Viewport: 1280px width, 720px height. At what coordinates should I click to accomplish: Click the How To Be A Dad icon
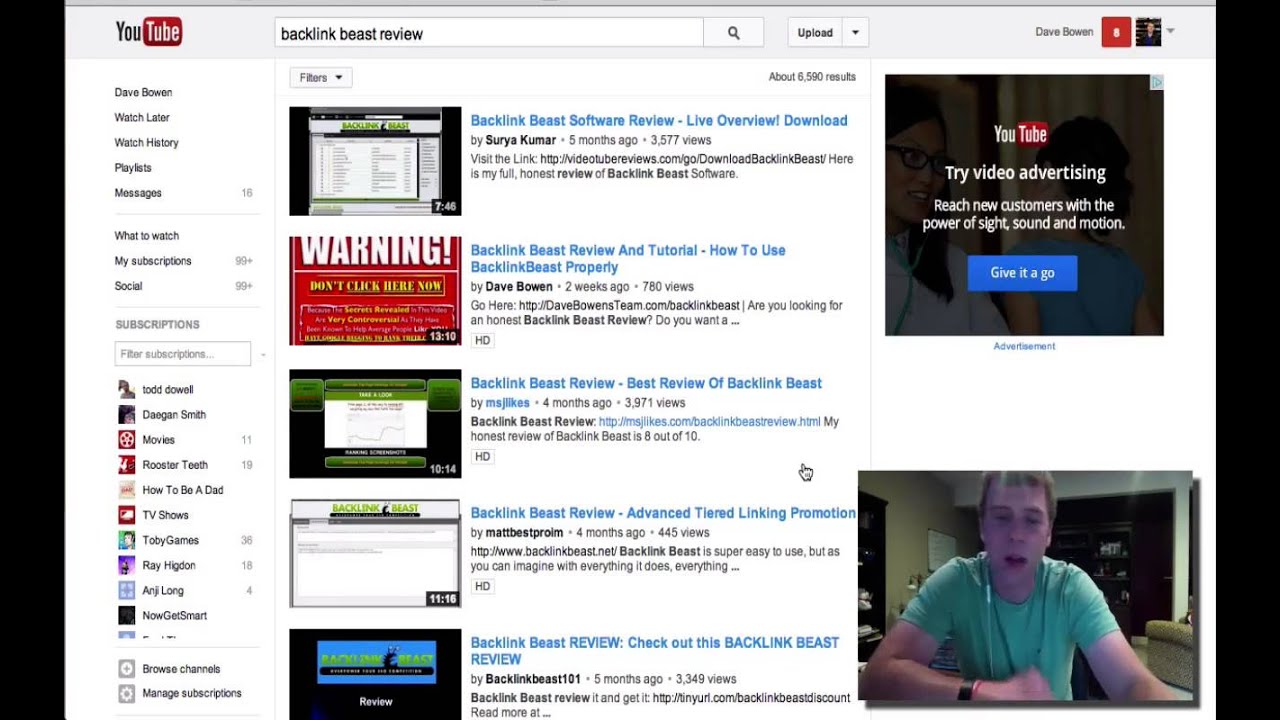(x=126, y=490)
